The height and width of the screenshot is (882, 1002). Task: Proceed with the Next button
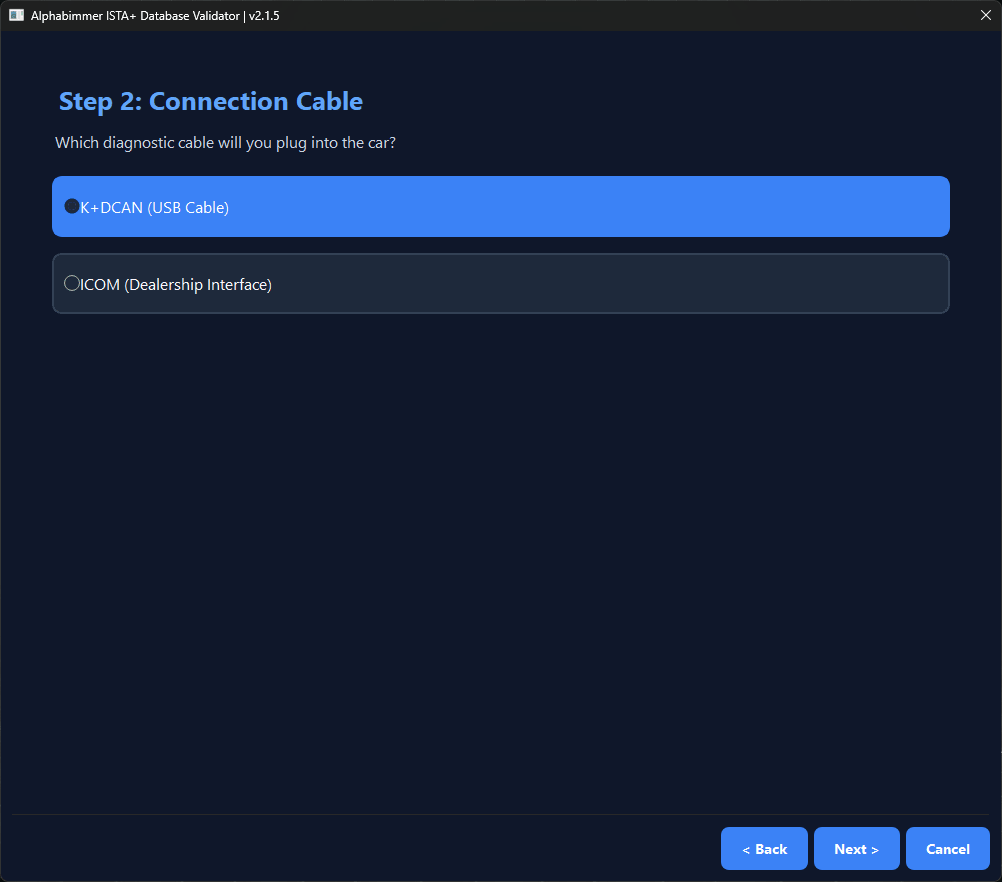pos(856,849)
